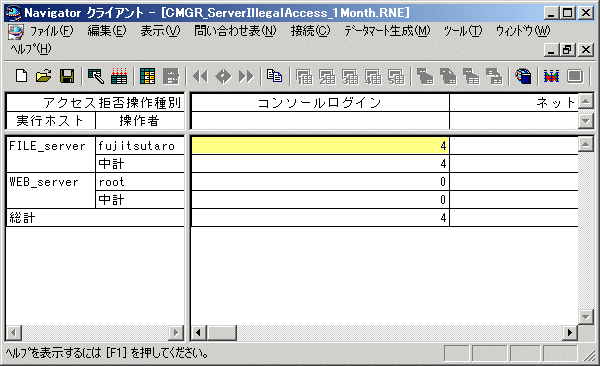The width and height of the screenshot is (600, 366).
Task: Click the second greyed drill hierarchy icon
Action: 448,76
